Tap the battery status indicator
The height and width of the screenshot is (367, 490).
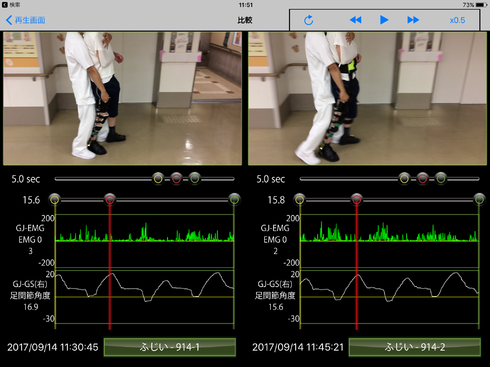[x=481, y=5]
